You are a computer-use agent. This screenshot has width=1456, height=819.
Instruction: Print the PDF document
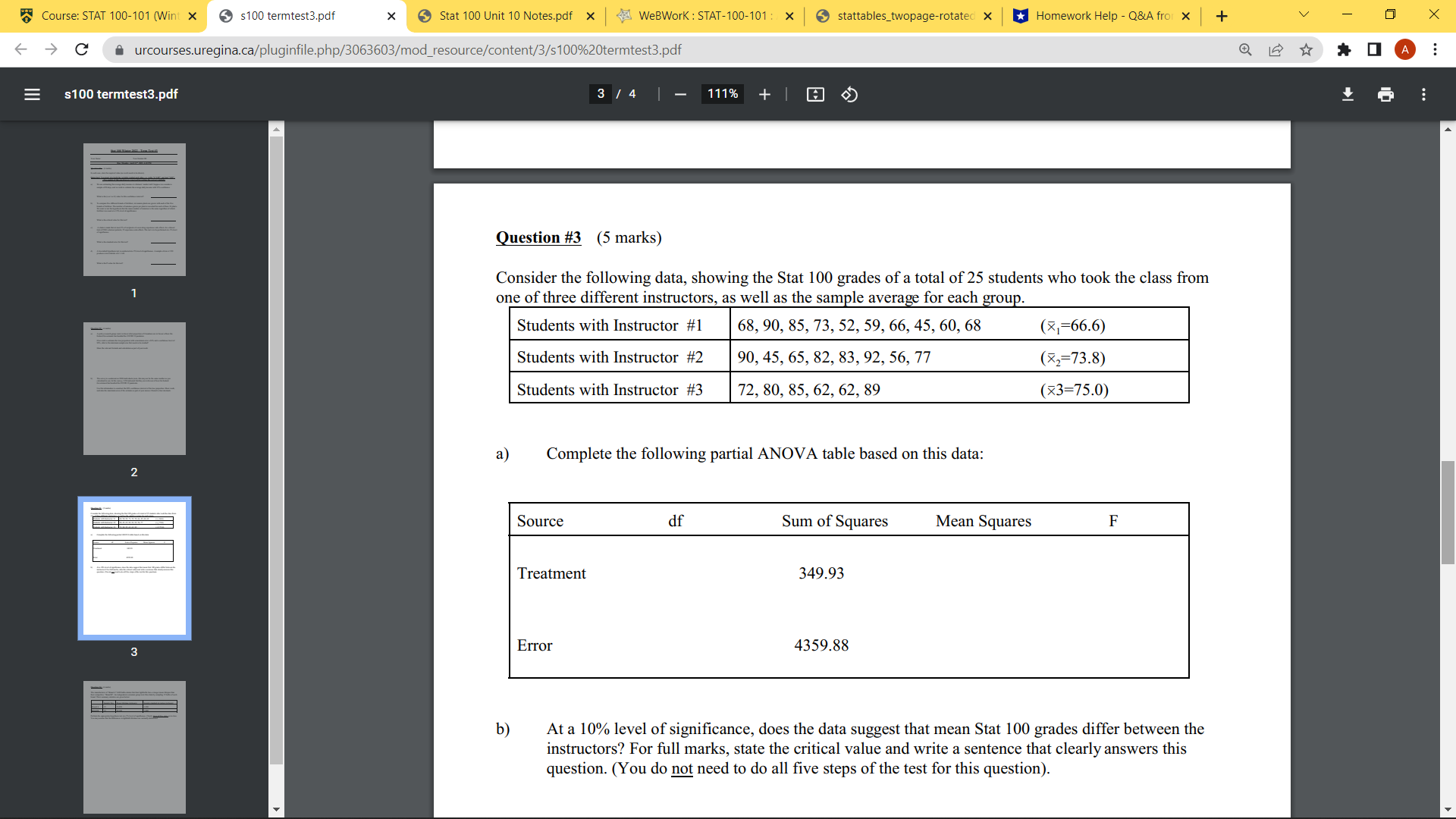click(1385, 94)
